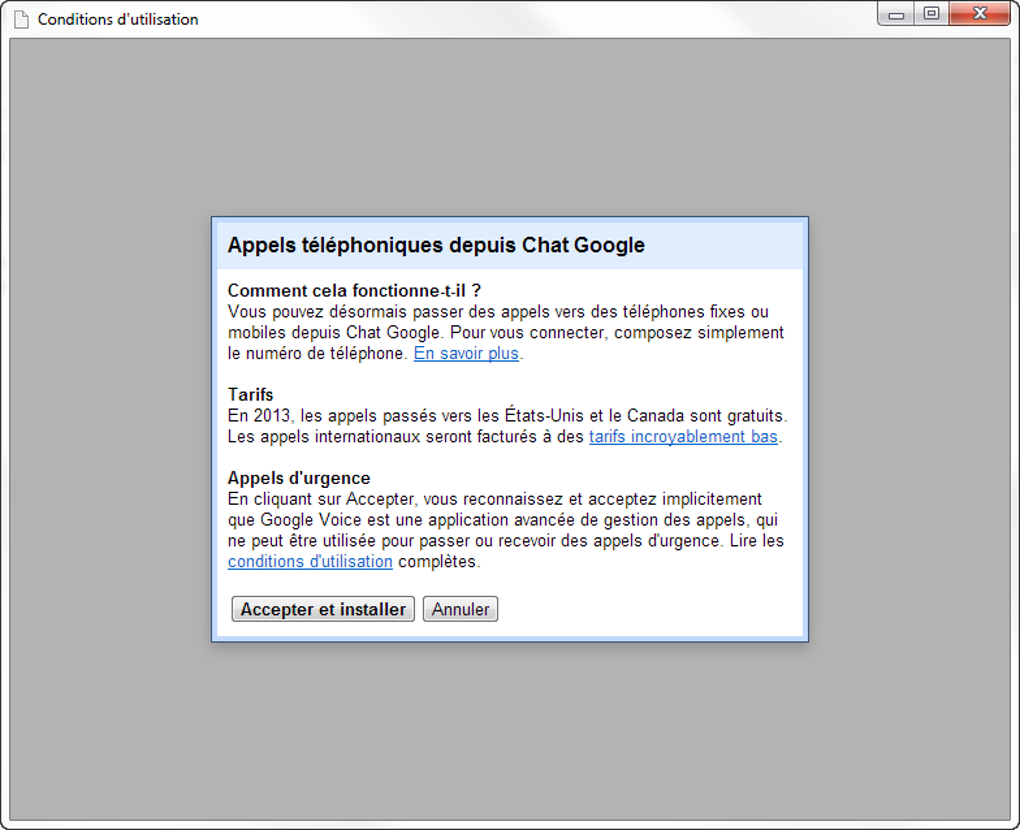Select the heading Appels téléphoniques depuis Chat Google
Screen dimensions: 1020x830
click(x=436, y=245)
